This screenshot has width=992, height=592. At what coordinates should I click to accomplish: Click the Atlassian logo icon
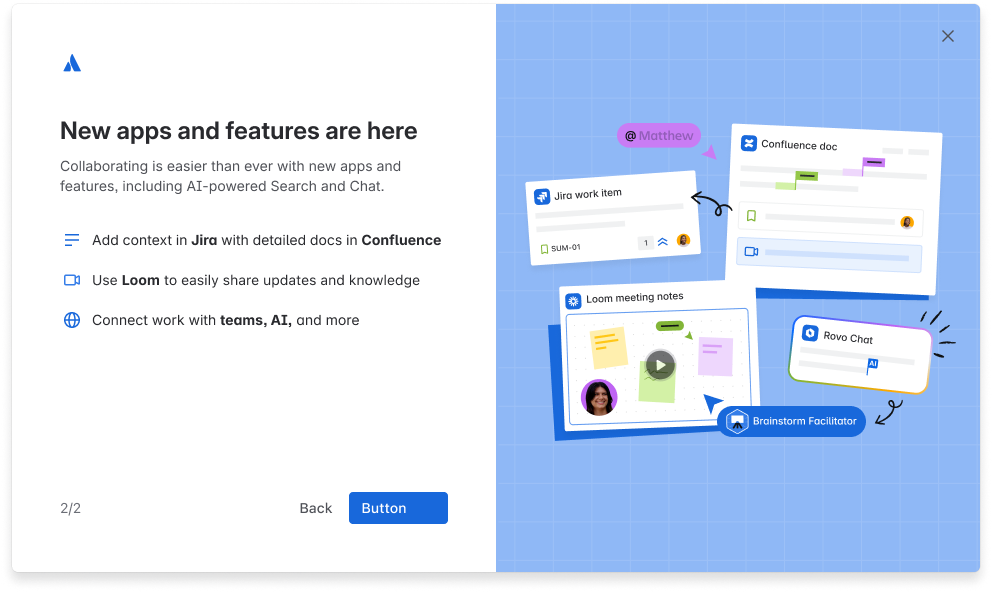(72, 63)
